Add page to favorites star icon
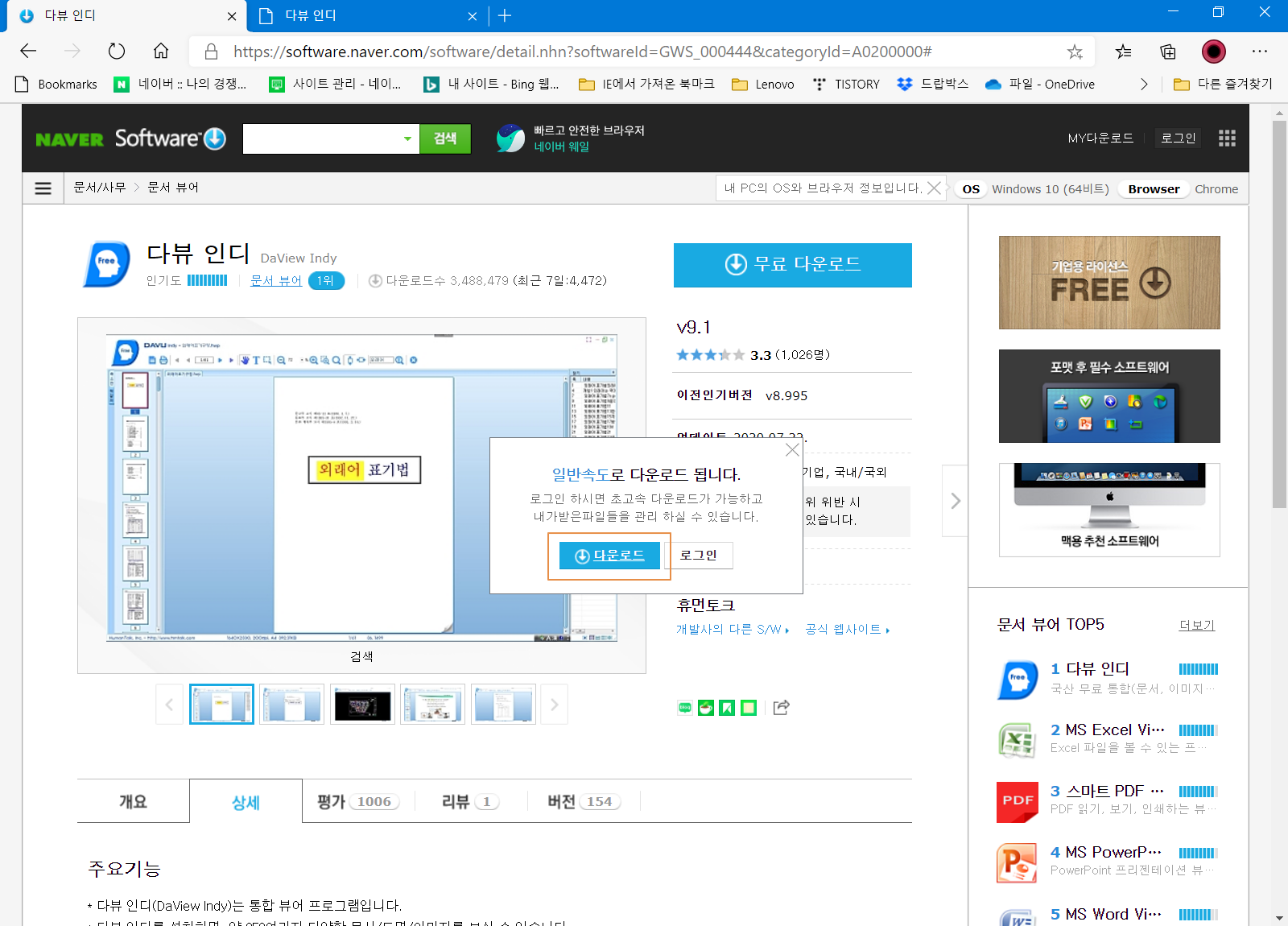 [x=1075, y=52]
